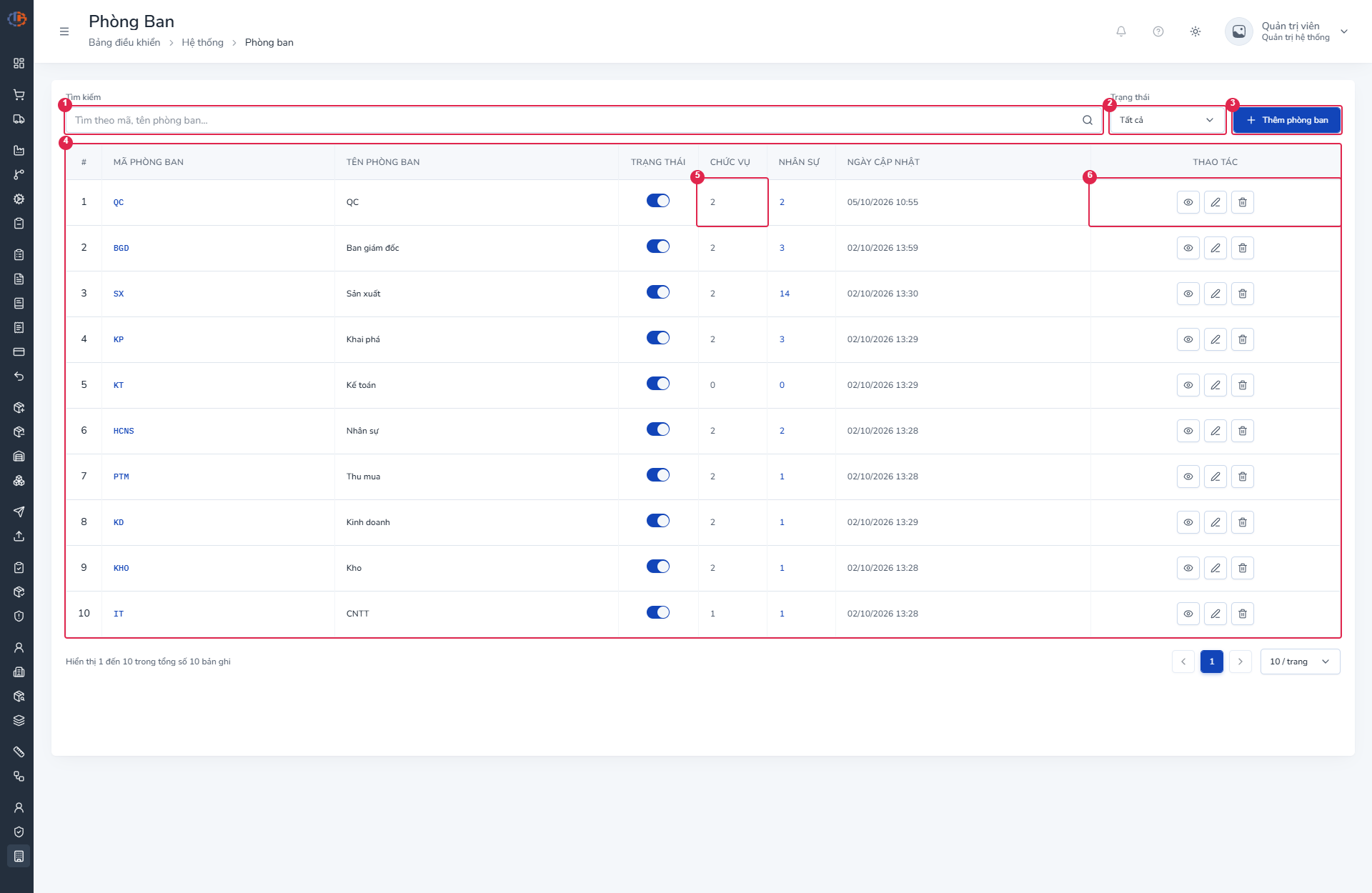
Task: Delete the CNTT department trash icon
Action: coord(1243,614)
